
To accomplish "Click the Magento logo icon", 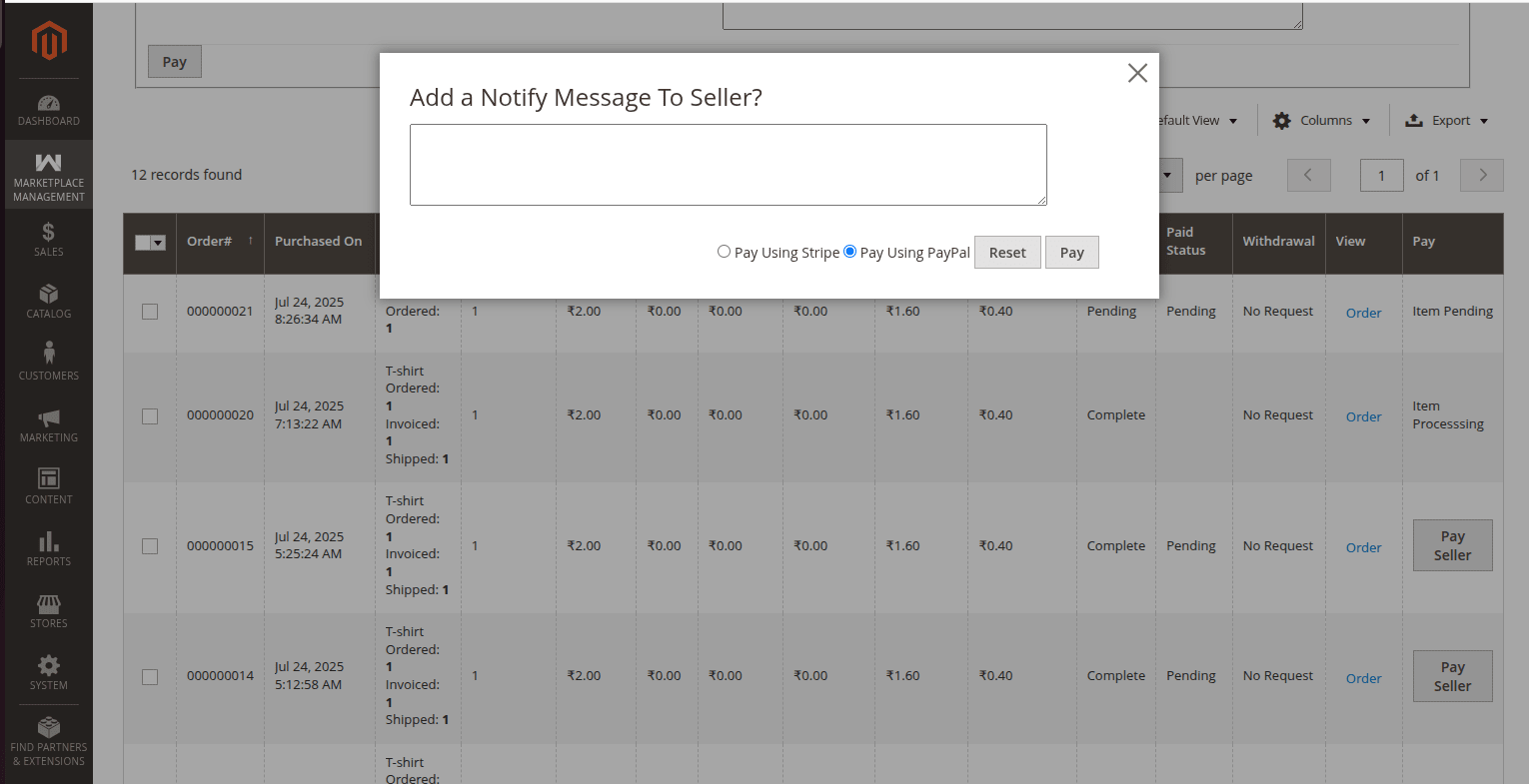I will point(49,41).
